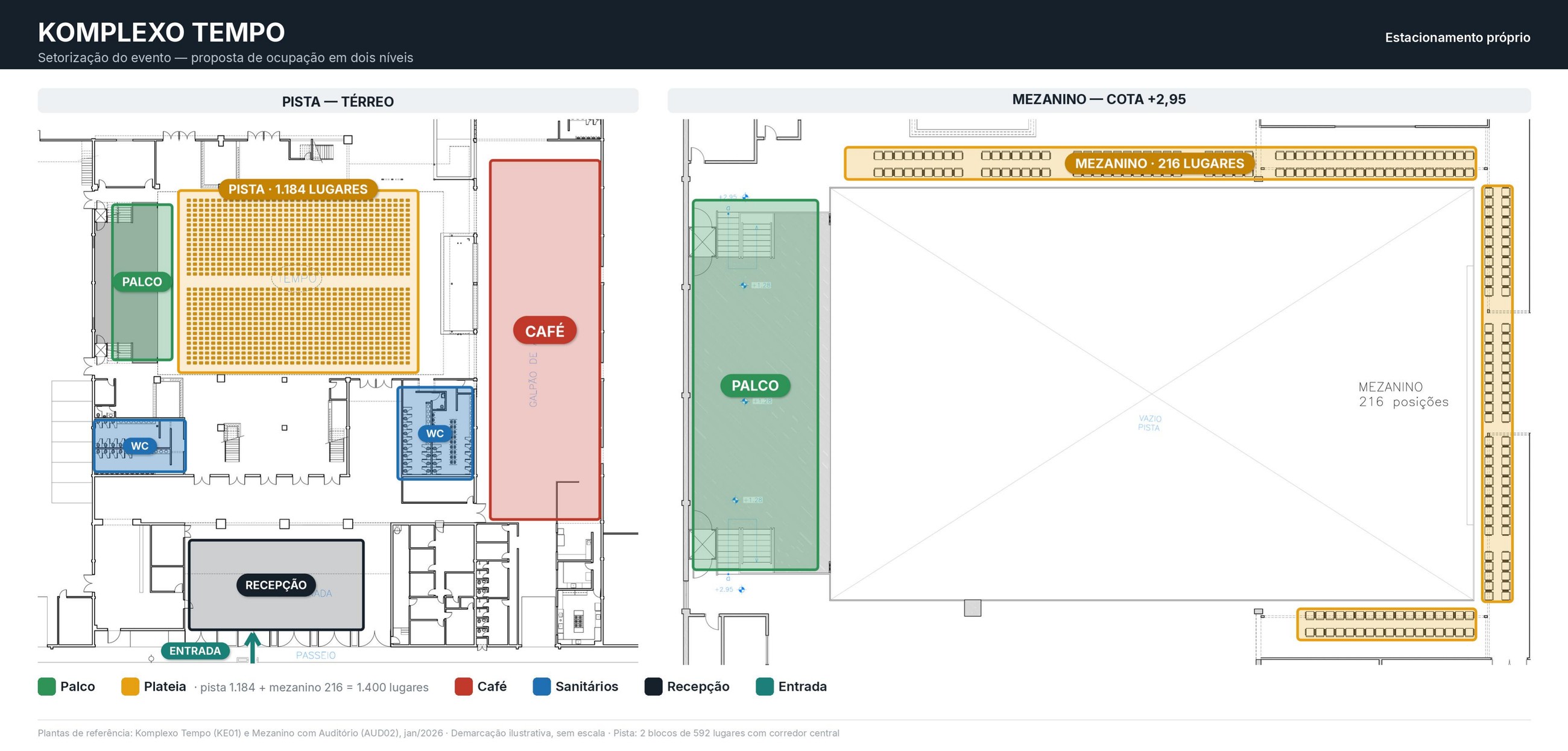This screenshot has height=751, width=1568.
Task: Select the 'PISTA — TÉRREO' panel header
Action: [x=338, y=101]
